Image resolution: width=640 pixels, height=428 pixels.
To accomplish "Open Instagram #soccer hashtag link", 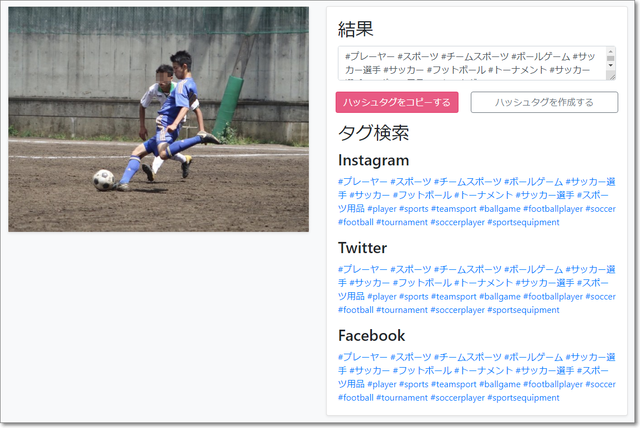I will pyautogui.click(x=600, y=209).
